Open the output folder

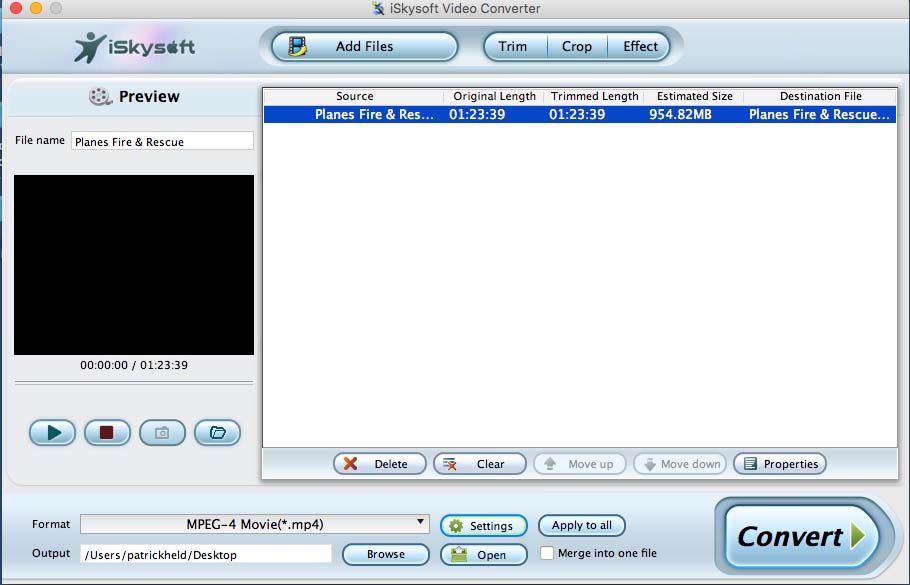coord(483,555)
